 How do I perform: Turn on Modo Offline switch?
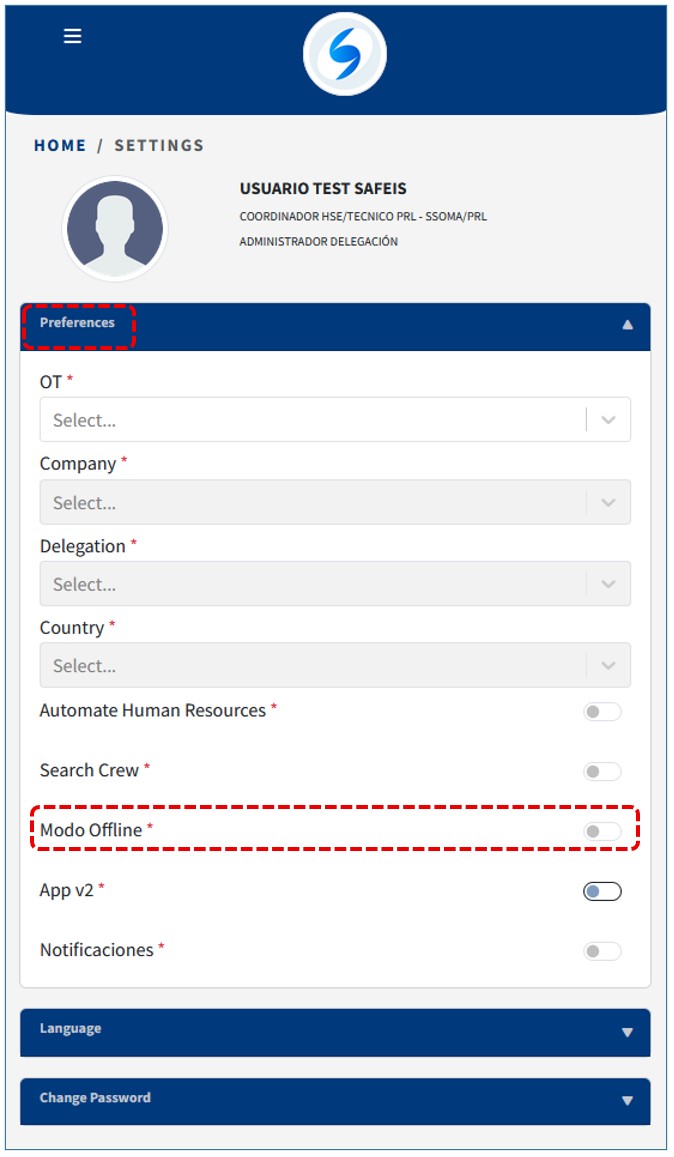point(602,831)
